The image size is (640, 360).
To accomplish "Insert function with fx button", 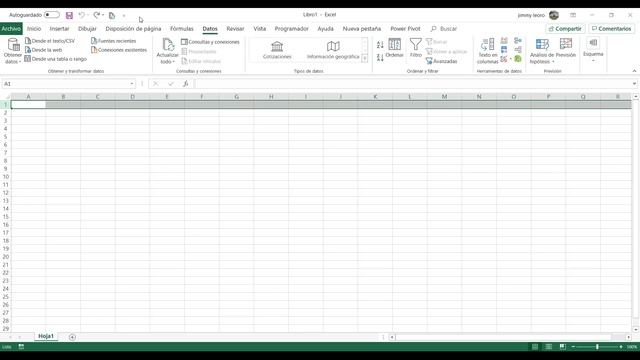I will tap(185, 84).
